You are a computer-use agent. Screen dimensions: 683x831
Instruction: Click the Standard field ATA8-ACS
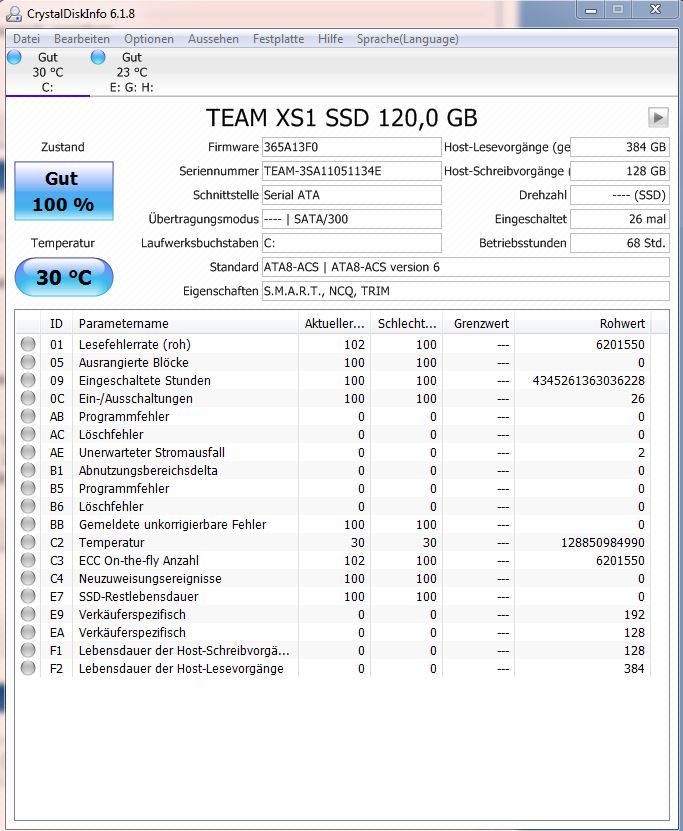[x=465, y=267]
